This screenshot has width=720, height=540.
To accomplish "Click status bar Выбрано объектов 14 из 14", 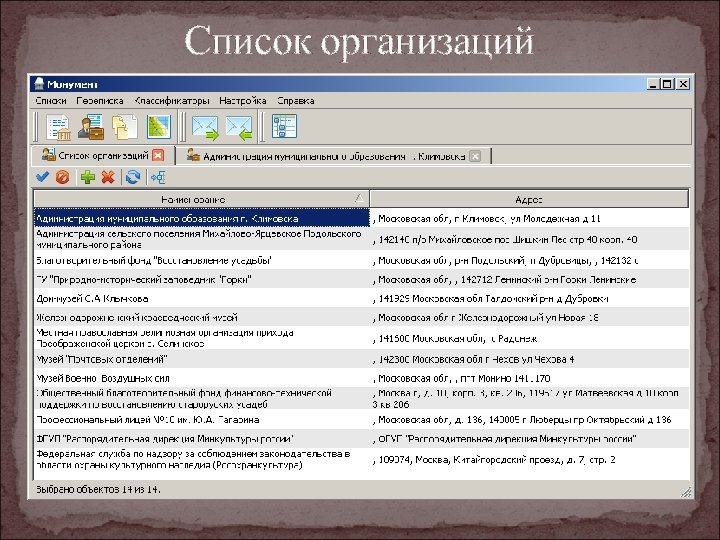I will pos(98,489).
